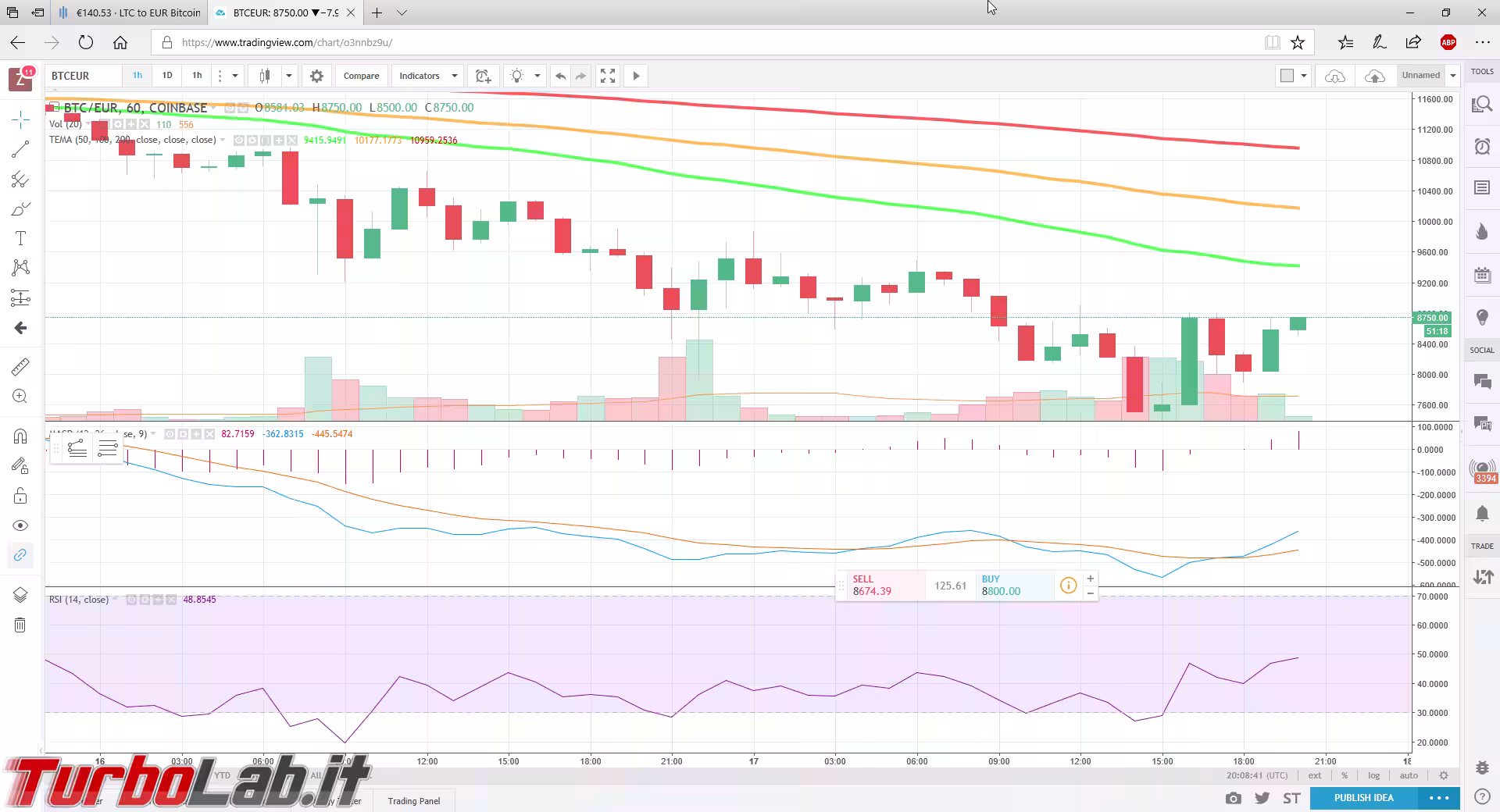Click the SELL 8674.39 button
The width and height of the screenshot is (1500, 812).
[887, 586]
